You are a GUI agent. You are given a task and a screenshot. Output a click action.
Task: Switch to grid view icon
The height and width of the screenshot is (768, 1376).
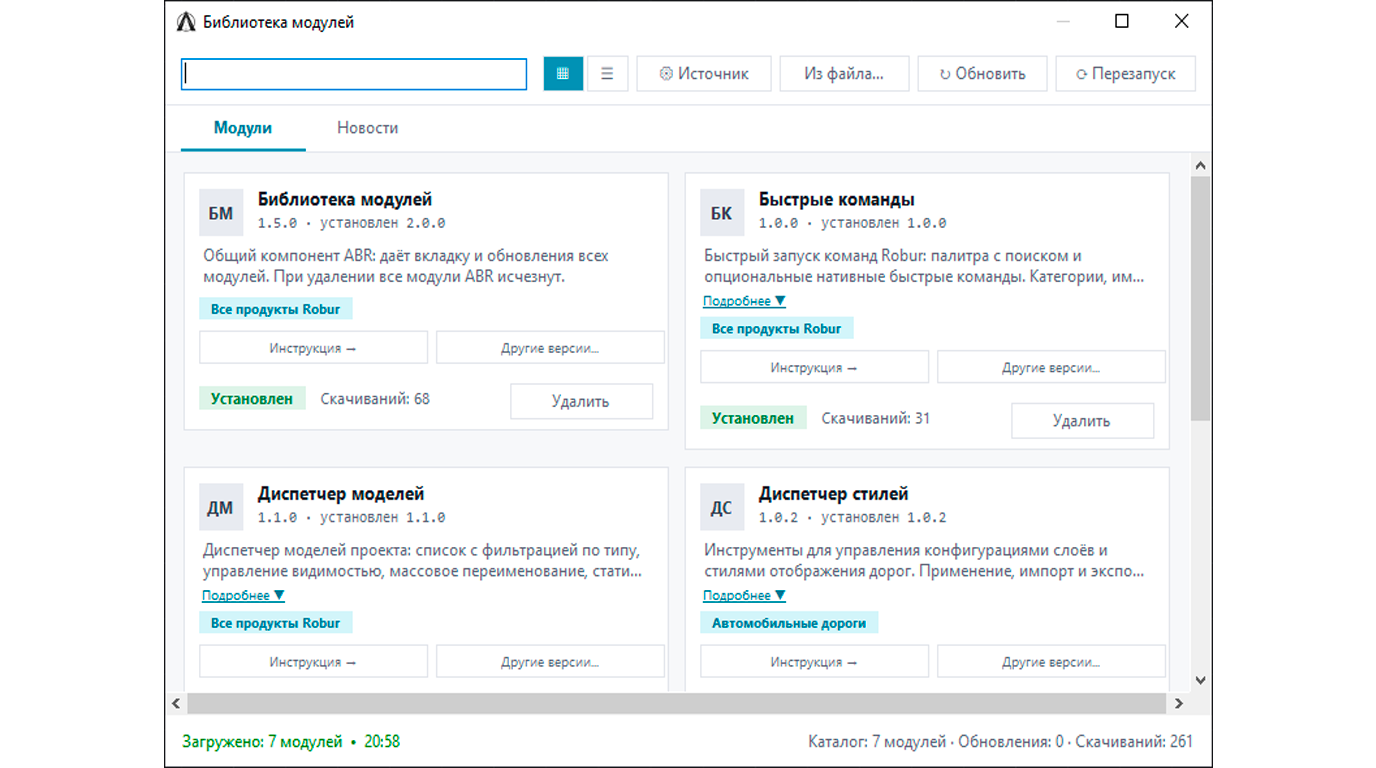563,73
